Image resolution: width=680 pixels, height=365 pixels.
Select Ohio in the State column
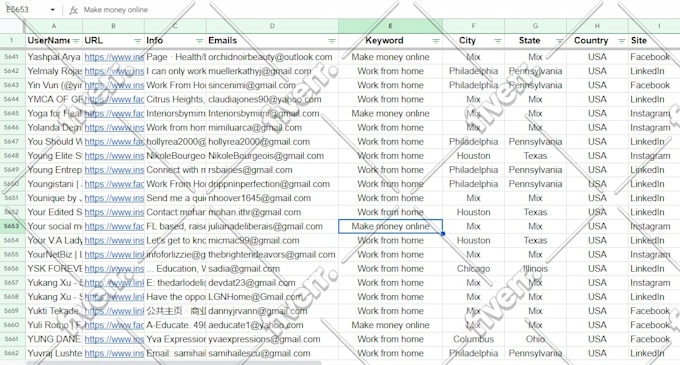535,339
